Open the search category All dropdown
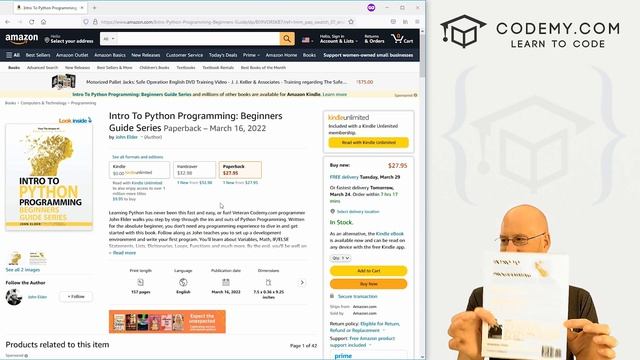640x360 pixels. pos(108,39)
